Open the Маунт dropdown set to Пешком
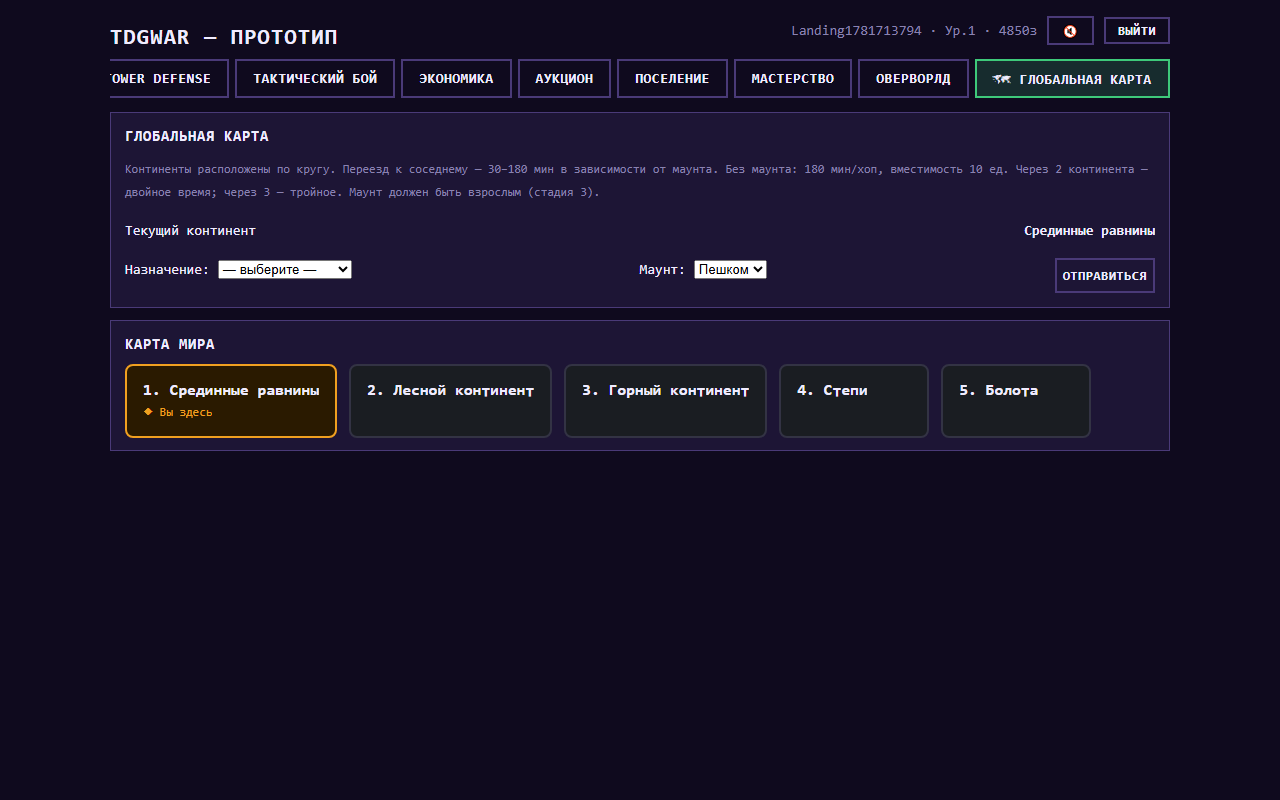Viewport: 1280px width, 800px height. [730, 270]
